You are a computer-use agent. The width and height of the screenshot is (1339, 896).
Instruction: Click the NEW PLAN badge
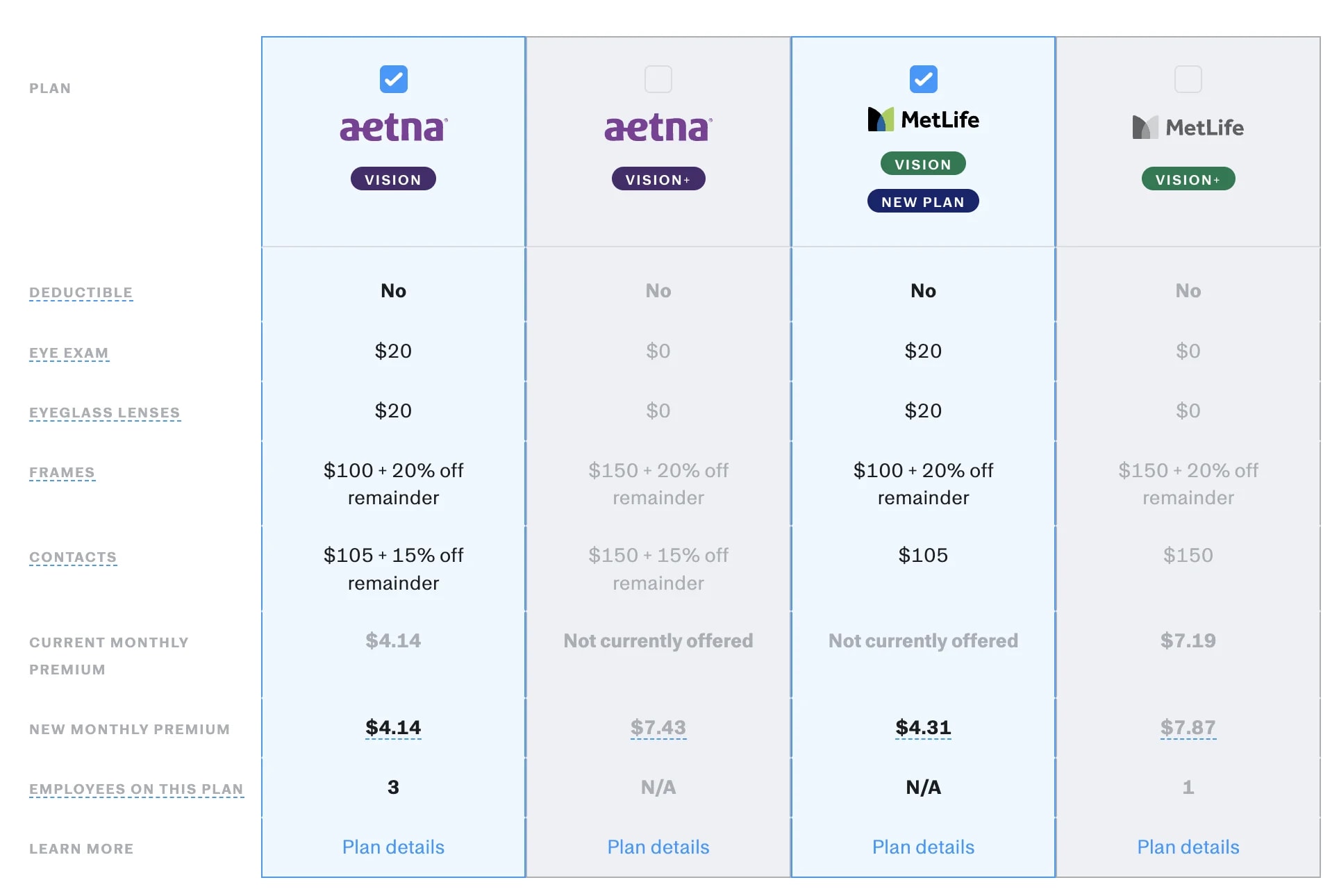pos(923,201)
